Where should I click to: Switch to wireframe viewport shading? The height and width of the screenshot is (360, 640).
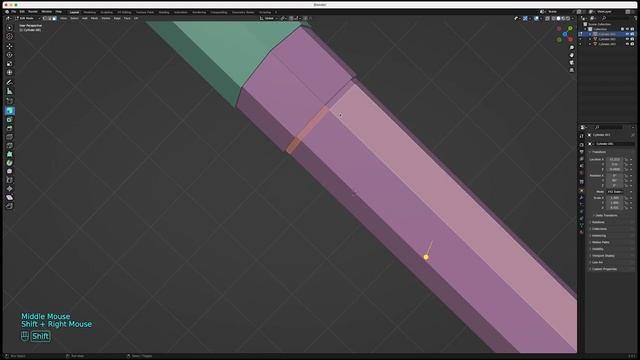(x=553, y=18)
